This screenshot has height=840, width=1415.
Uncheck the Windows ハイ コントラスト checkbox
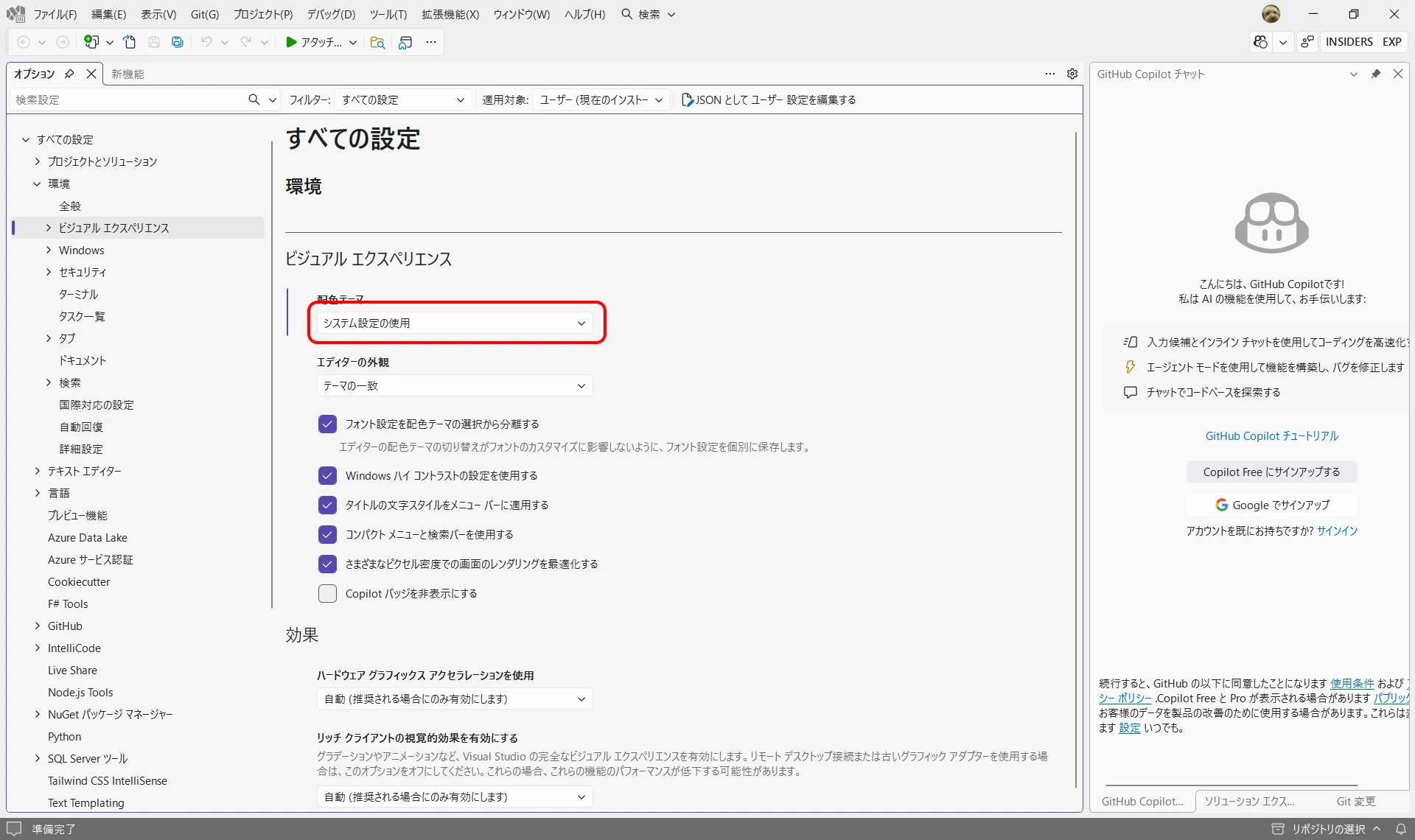tap(327, 475)
